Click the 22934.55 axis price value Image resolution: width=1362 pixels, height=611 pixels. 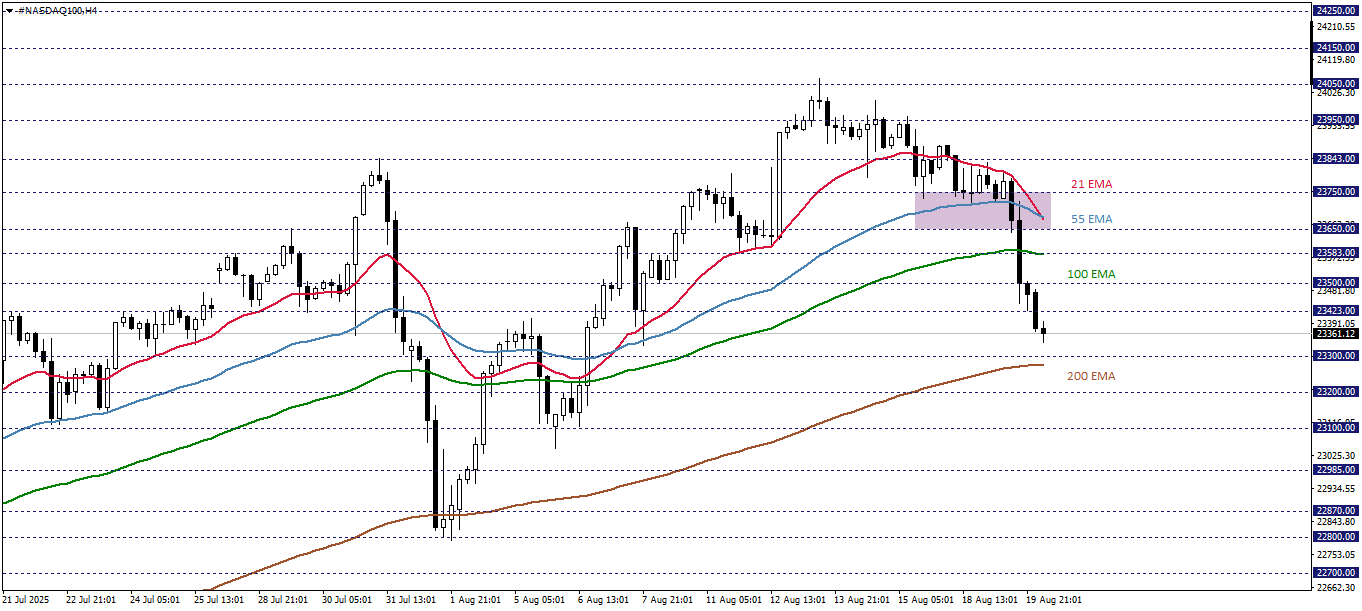click(1337, 489)
